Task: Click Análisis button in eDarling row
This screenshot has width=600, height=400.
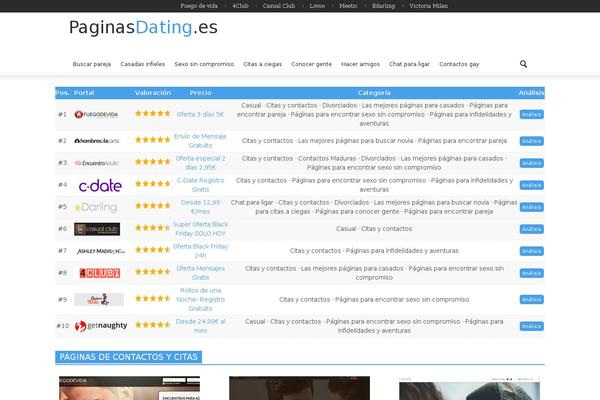Action: click(532, 207)
